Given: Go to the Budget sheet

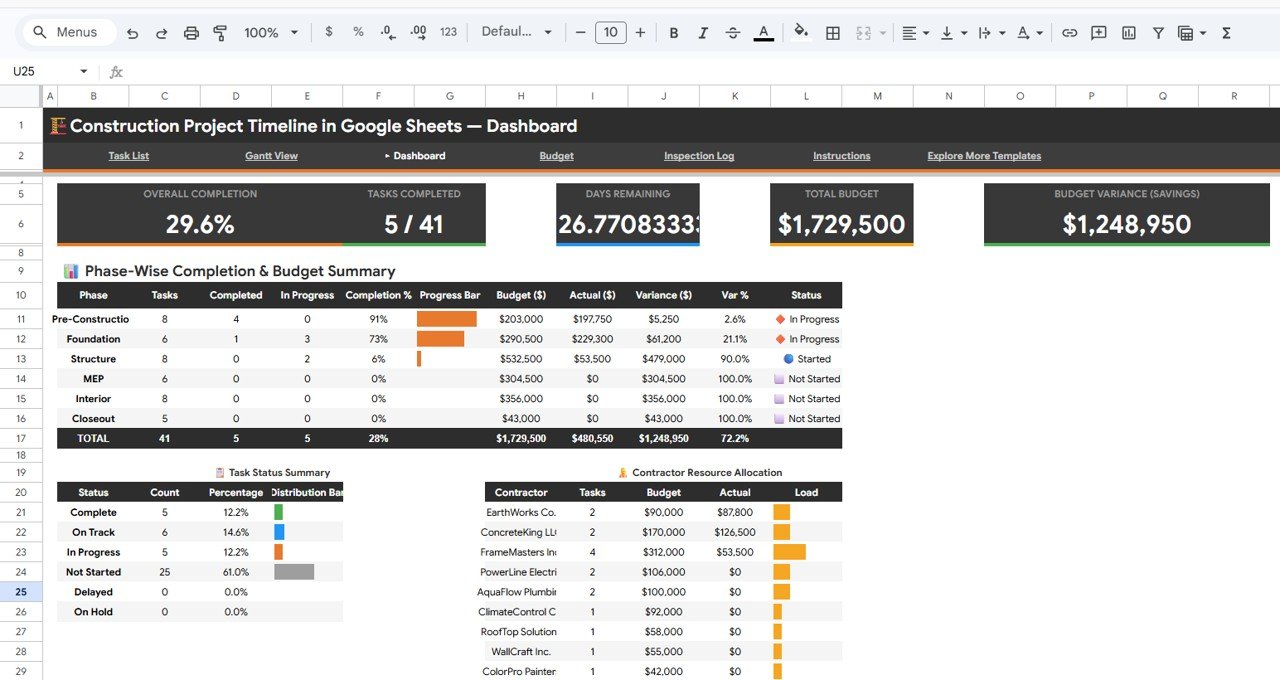Looking at the screenshot, I should (x=556, y=156).
